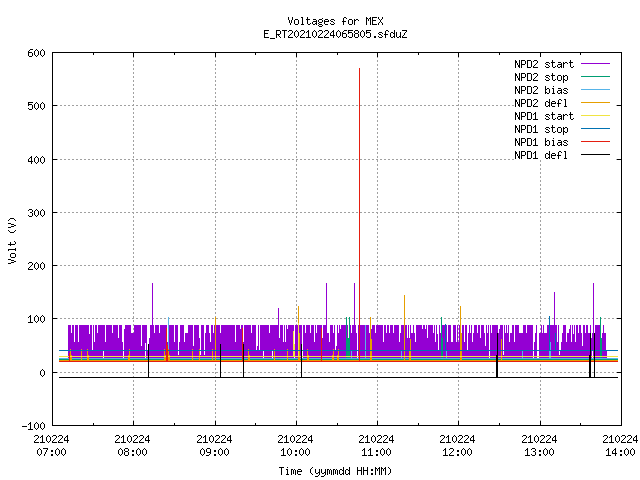Select the "NPD1 stop" legend label

541,129
